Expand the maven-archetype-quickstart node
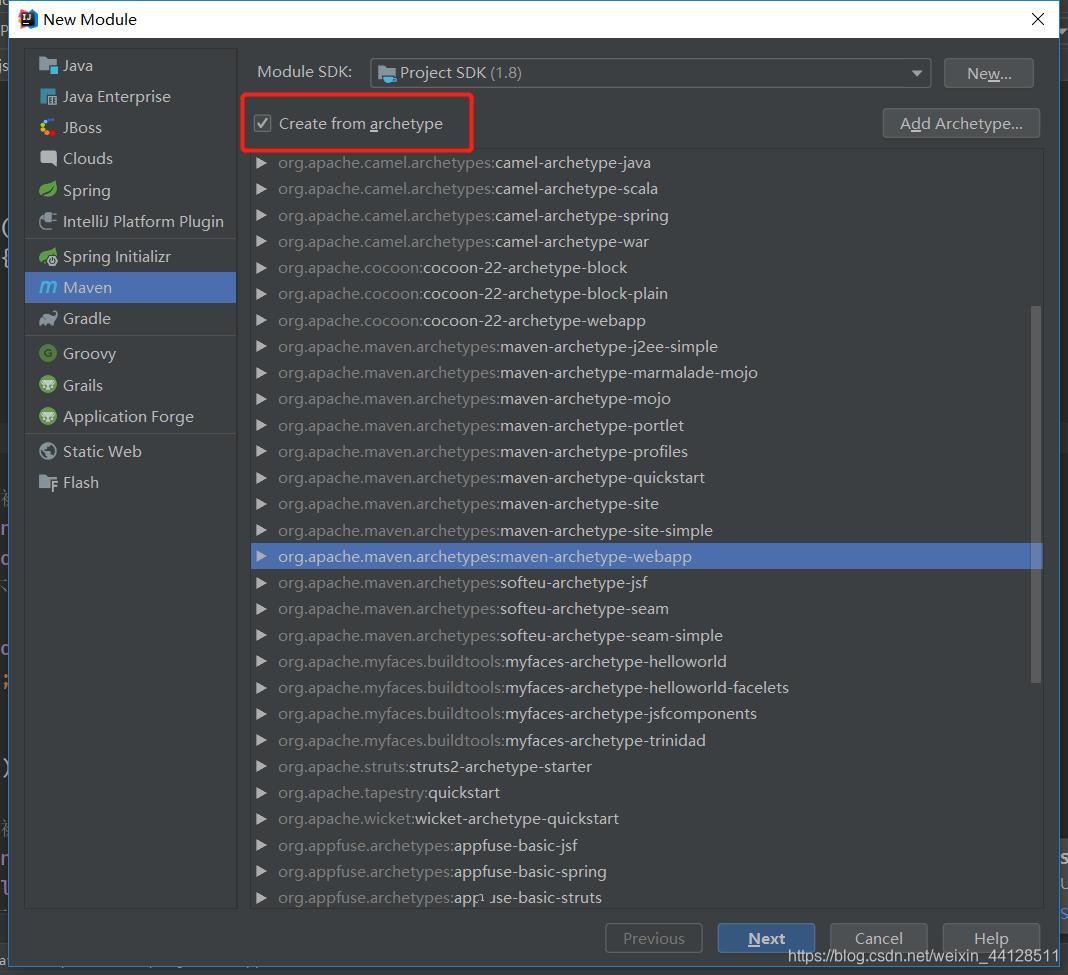This screenshot has height=975, width=1068. coord(261,478)
